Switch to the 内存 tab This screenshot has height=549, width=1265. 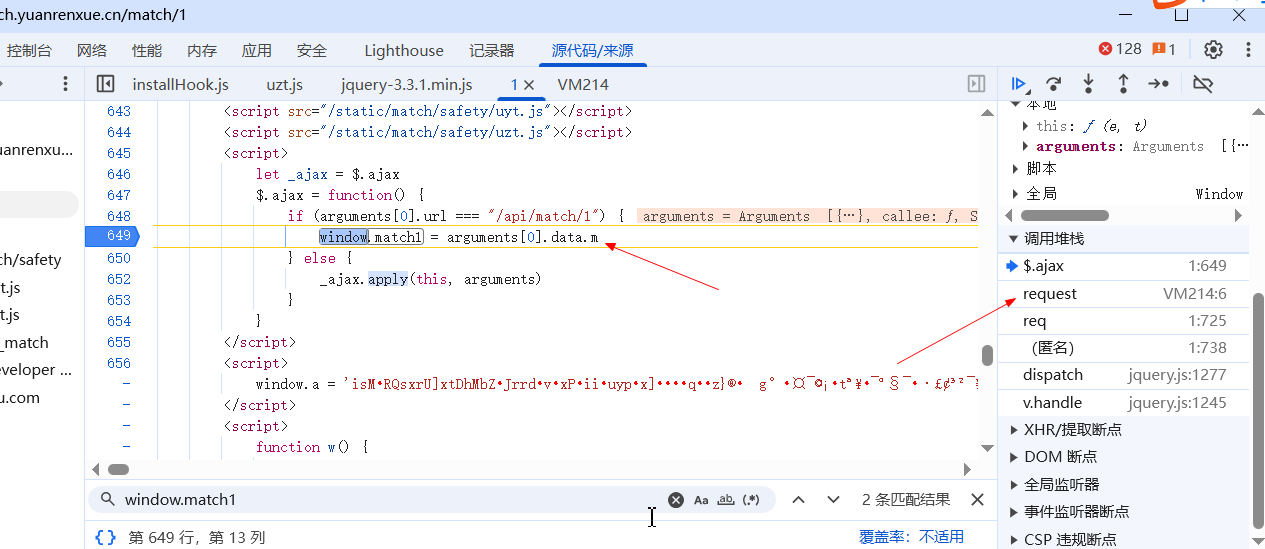[202, 50]
